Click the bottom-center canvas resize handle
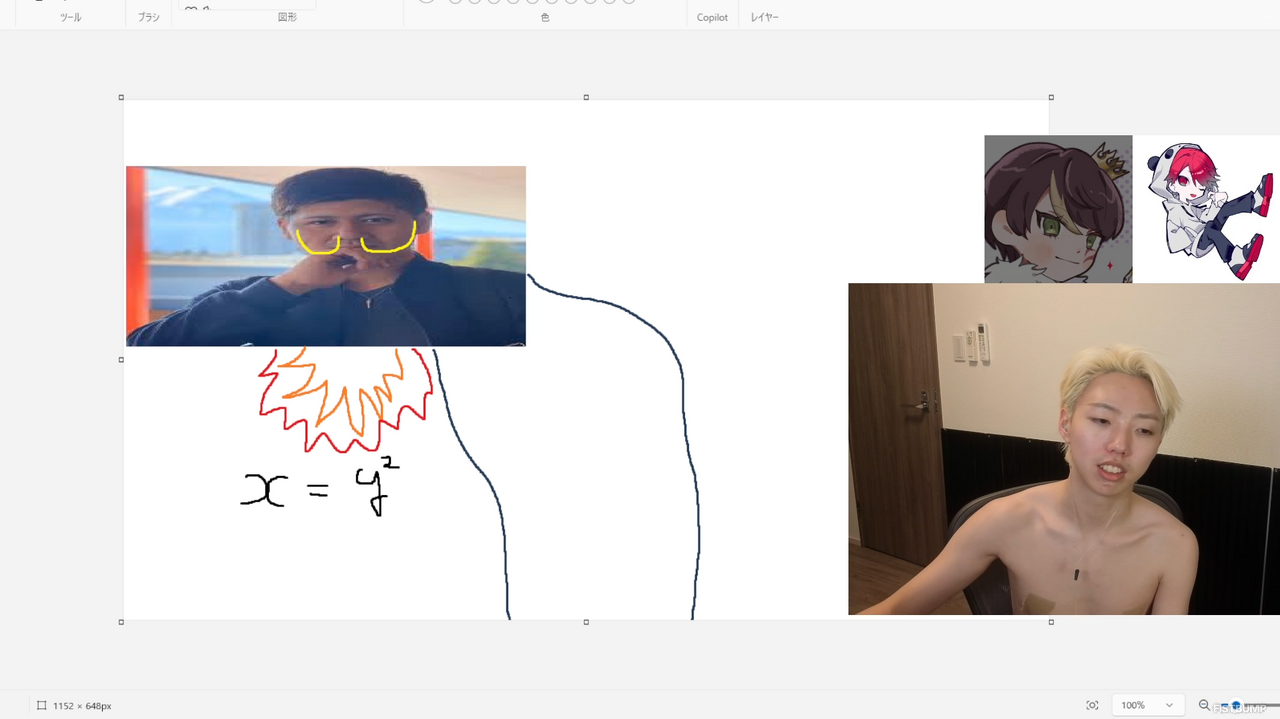This screenshot has height=719, width=1280. coord(586,622)
